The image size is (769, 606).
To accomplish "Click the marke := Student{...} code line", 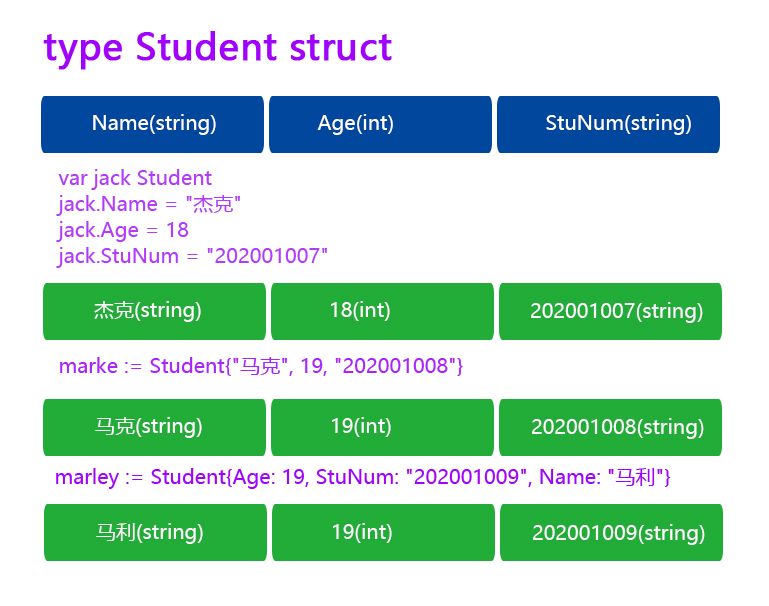I will 261,366.
